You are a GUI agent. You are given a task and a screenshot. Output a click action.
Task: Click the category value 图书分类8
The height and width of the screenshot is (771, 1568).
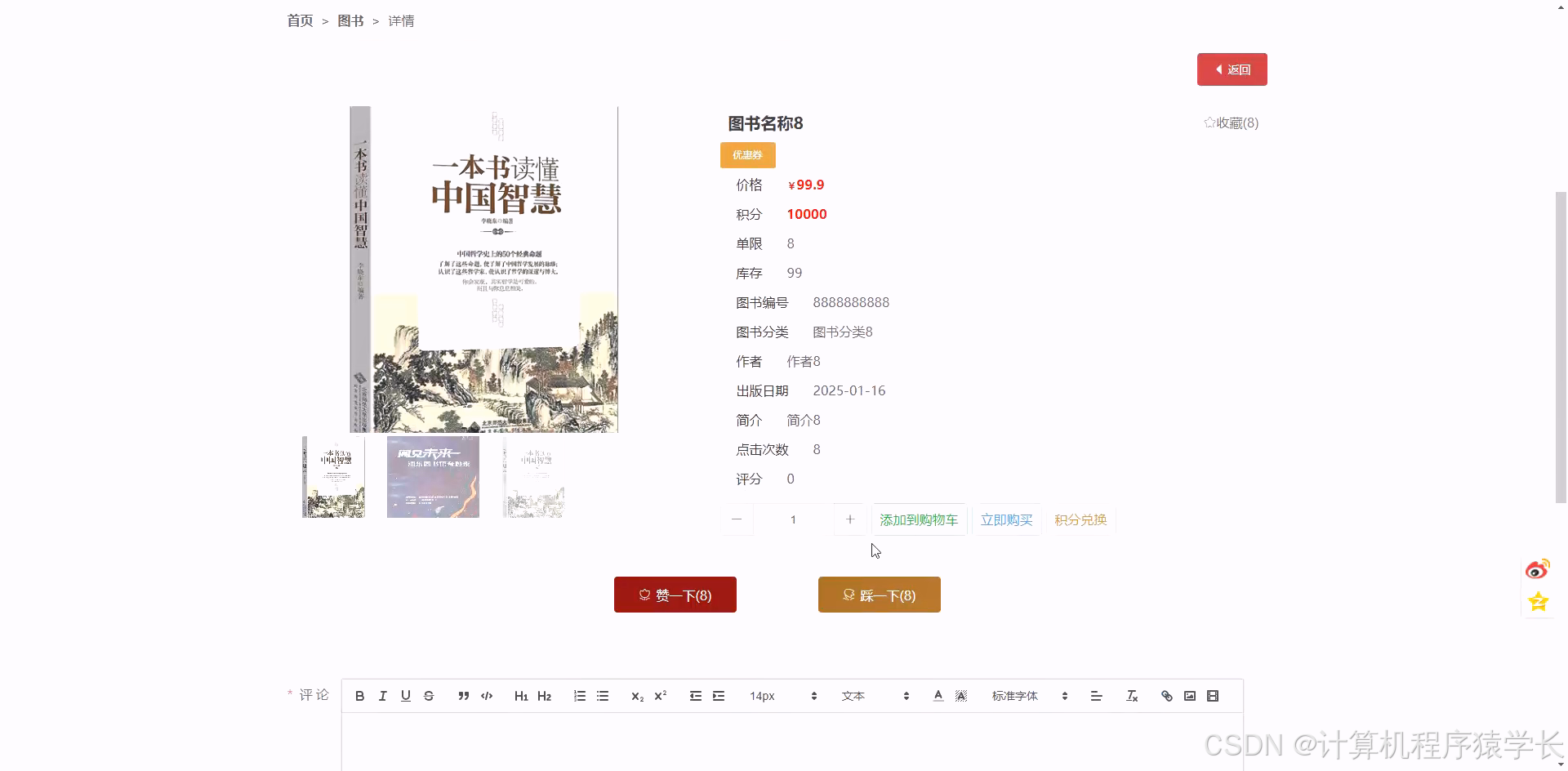tap(843, 332)
